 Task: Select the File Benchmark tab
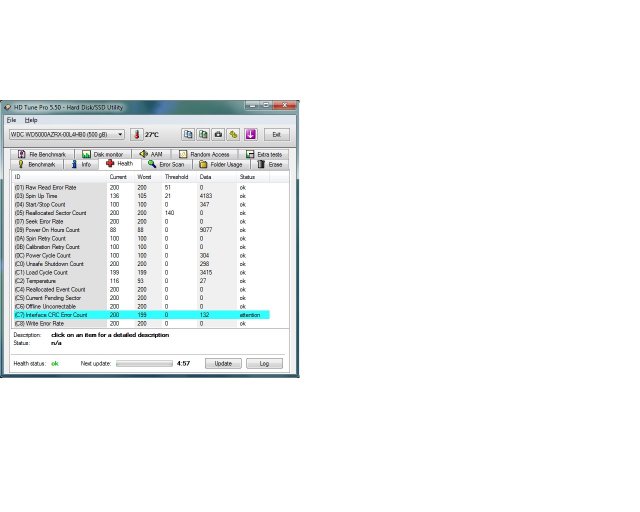[42, 154]
